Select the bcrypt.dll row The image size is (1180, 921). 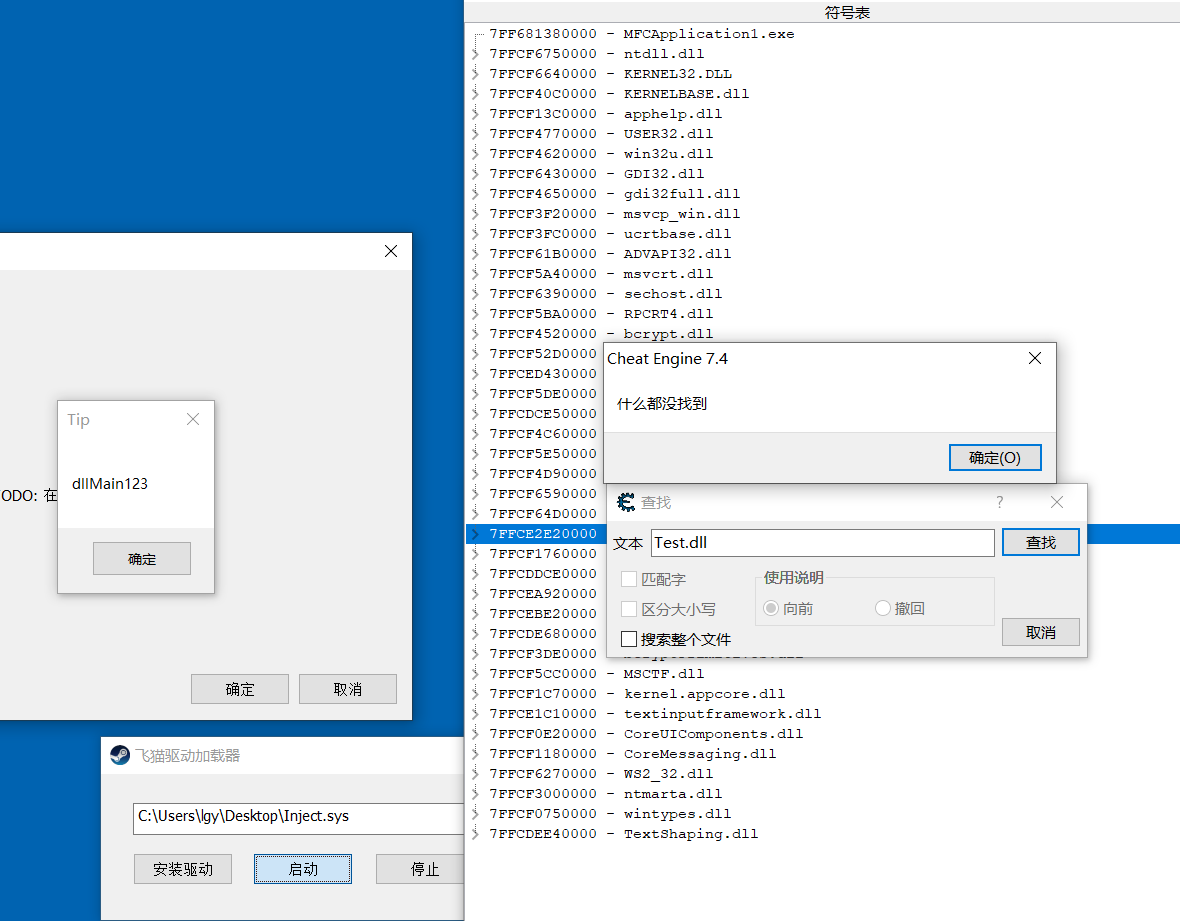[601, 333]
